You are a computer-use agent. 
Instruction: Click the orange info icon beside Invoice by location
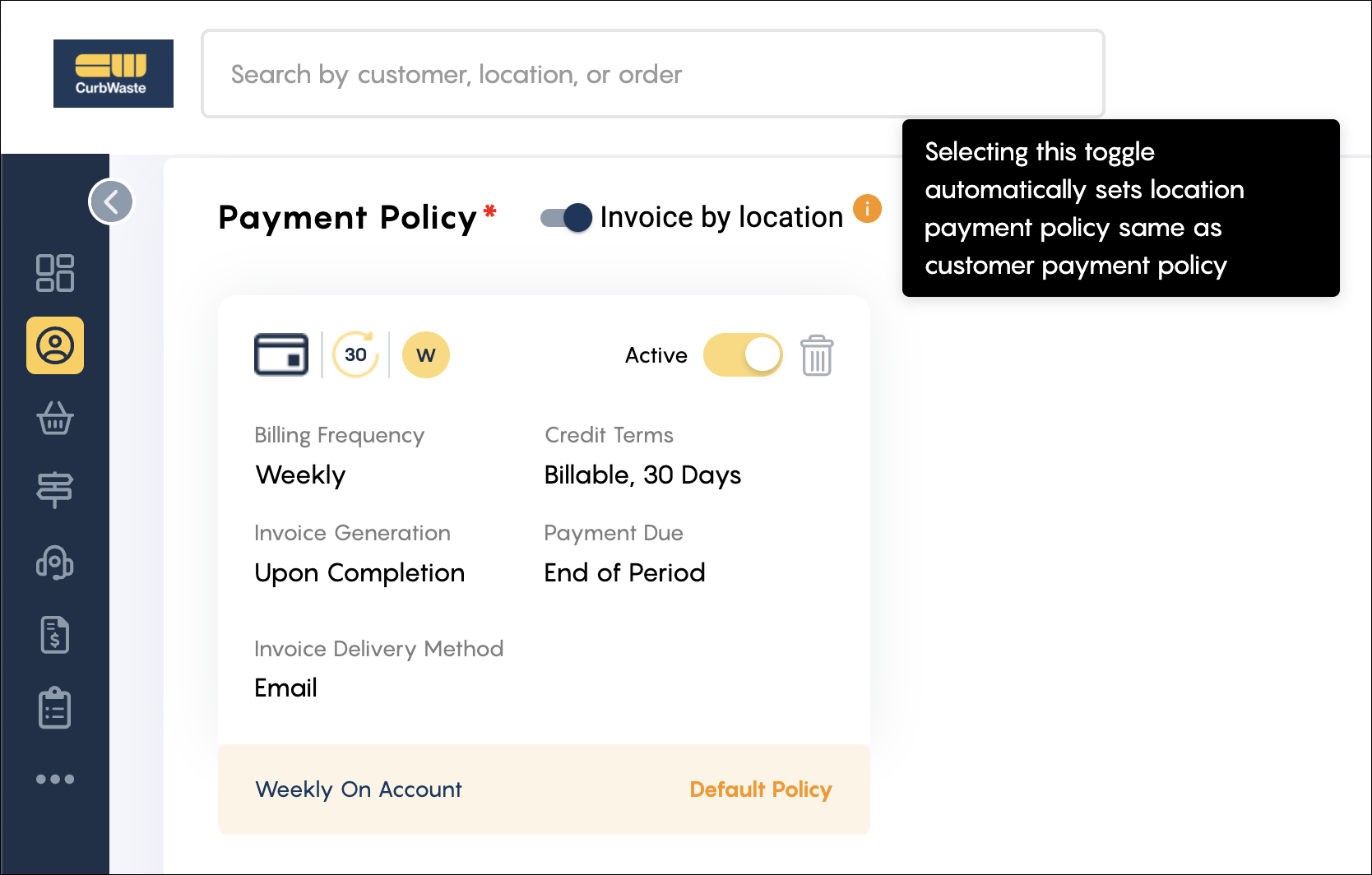point(867,209)
